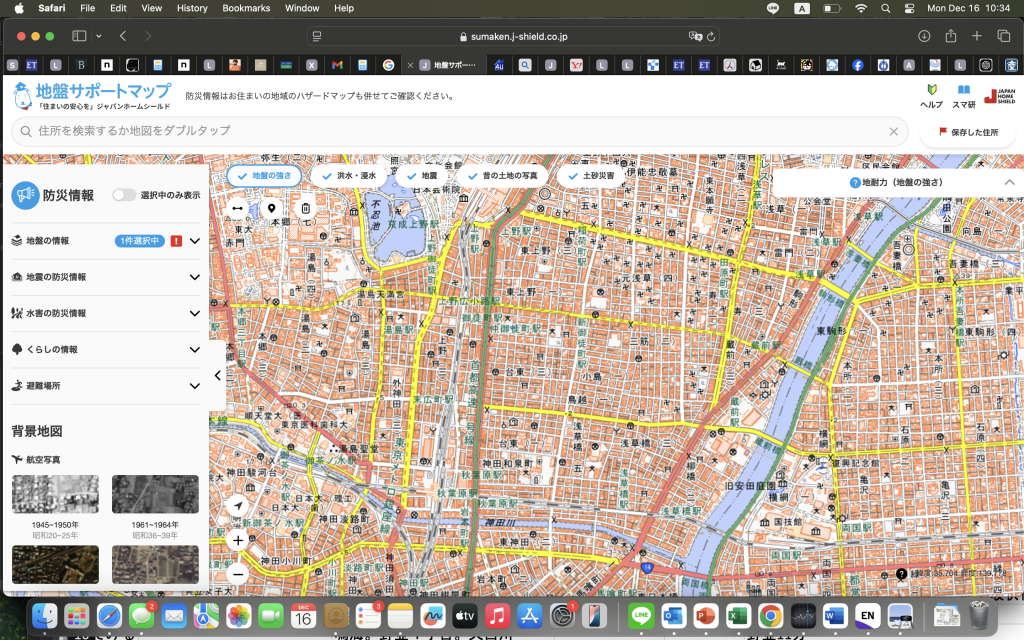This screenshot has height=640, width=1024.
Task: Zoom in the map with plus button
Action: [238, 540]
